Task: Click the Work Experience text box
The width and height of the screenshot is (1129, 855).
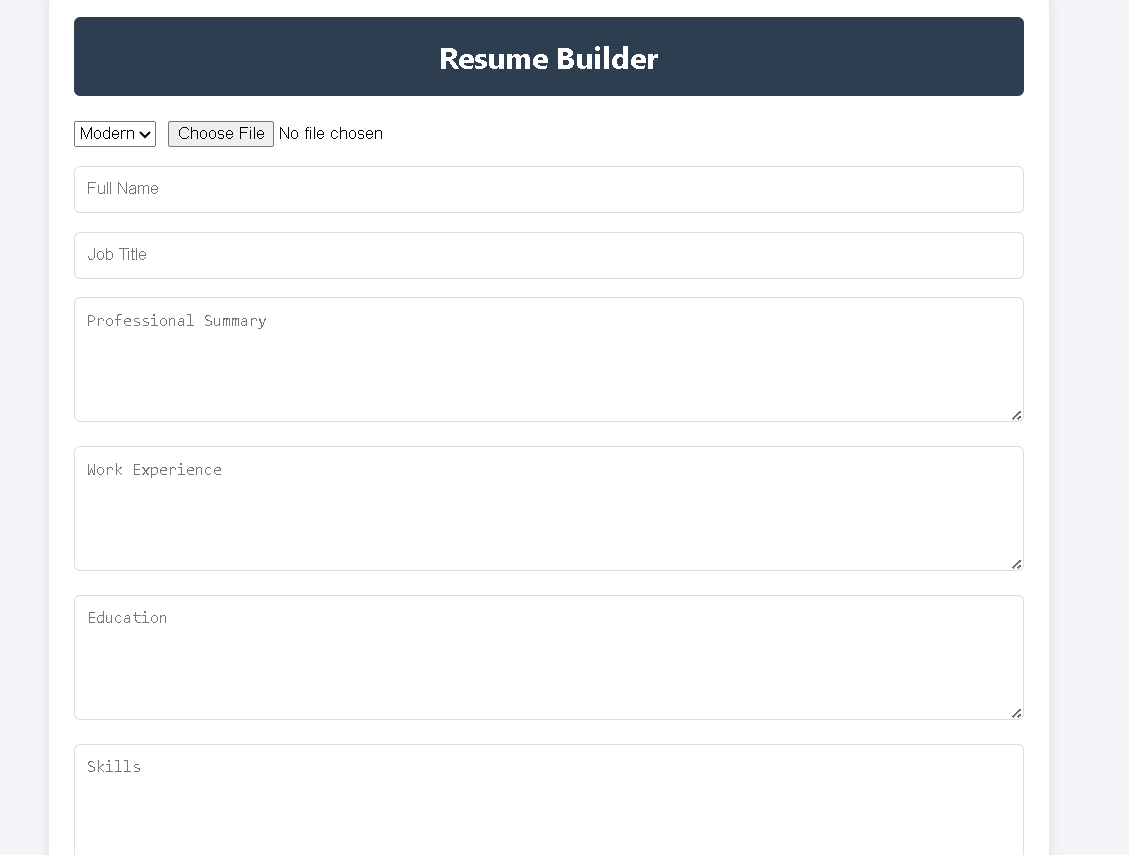Action: pos(548,508)
